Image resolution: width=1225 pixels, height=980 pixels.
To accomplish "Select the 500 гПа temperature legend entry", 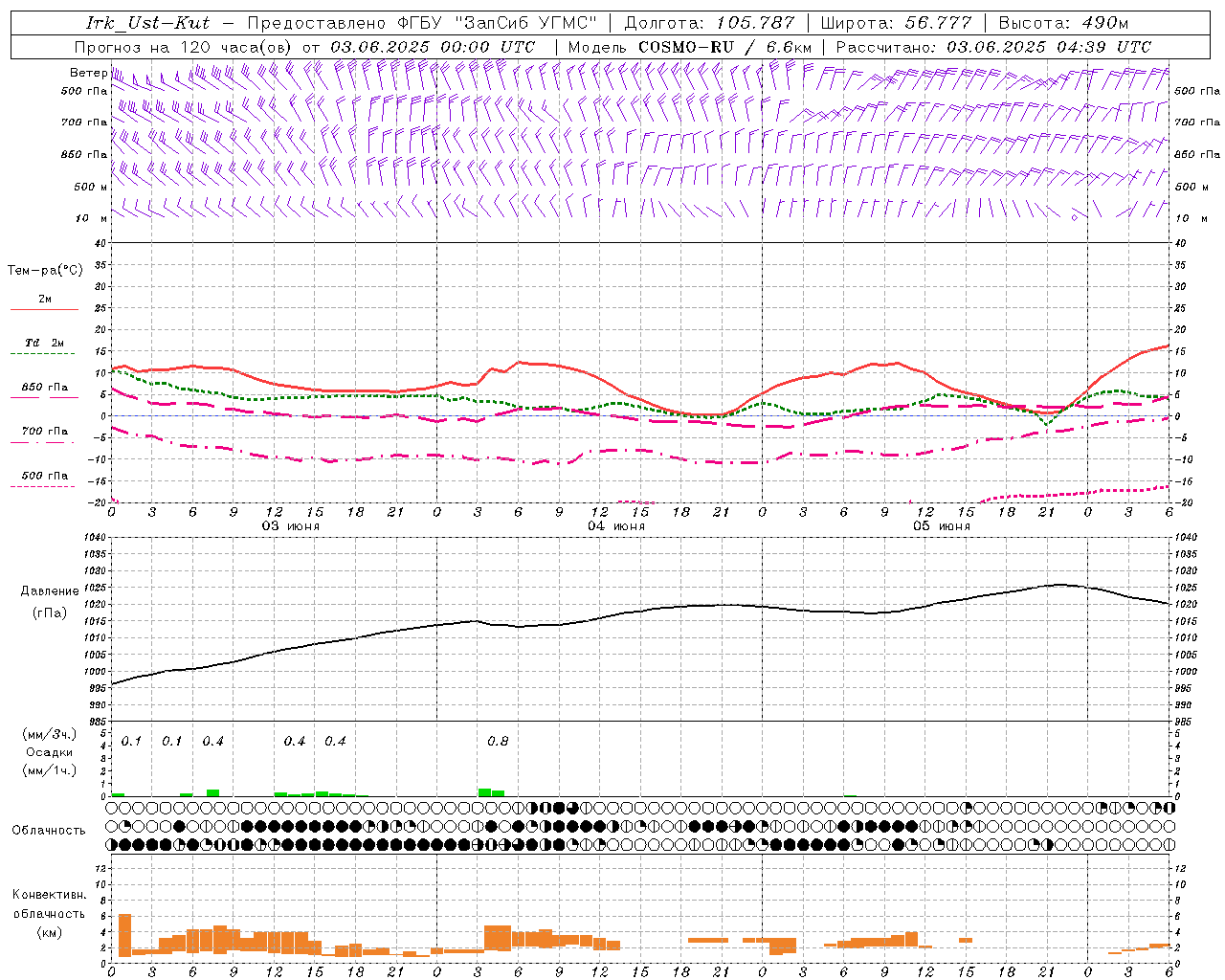I will click(x=45, y=476).
